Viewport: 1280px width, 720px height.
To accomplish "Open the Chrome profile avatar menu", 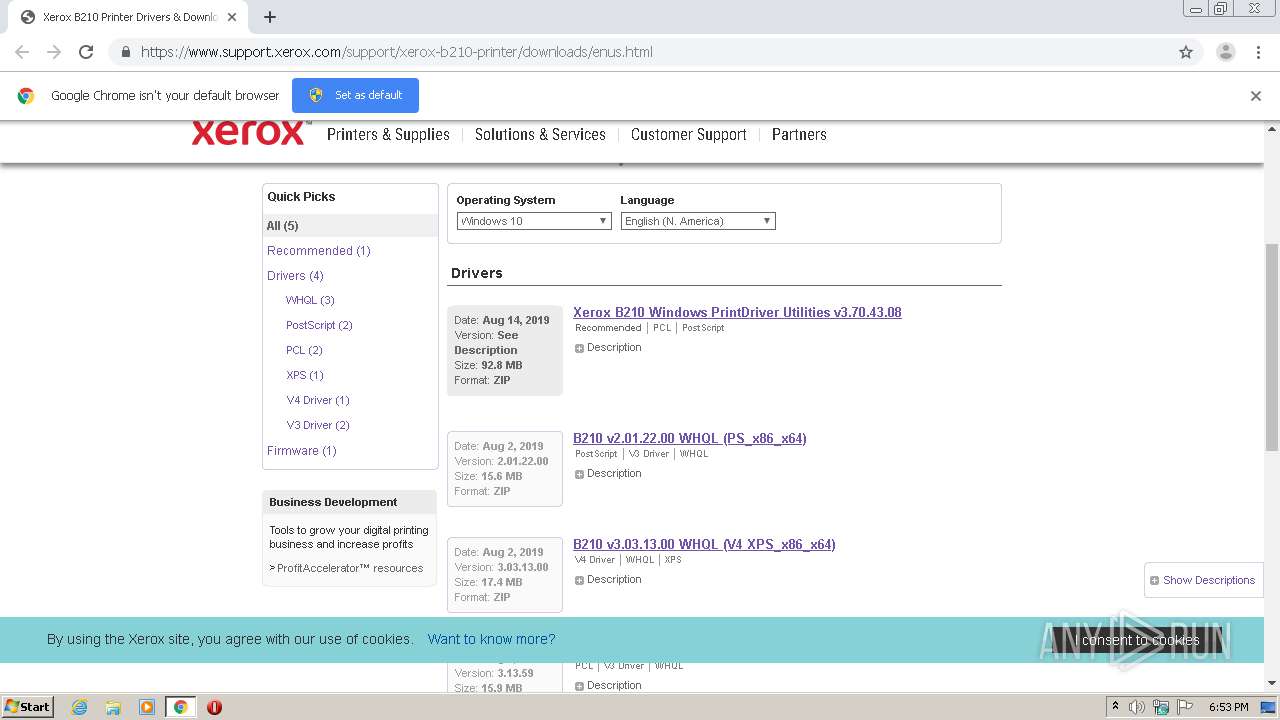I will [x=1226, y=52].
